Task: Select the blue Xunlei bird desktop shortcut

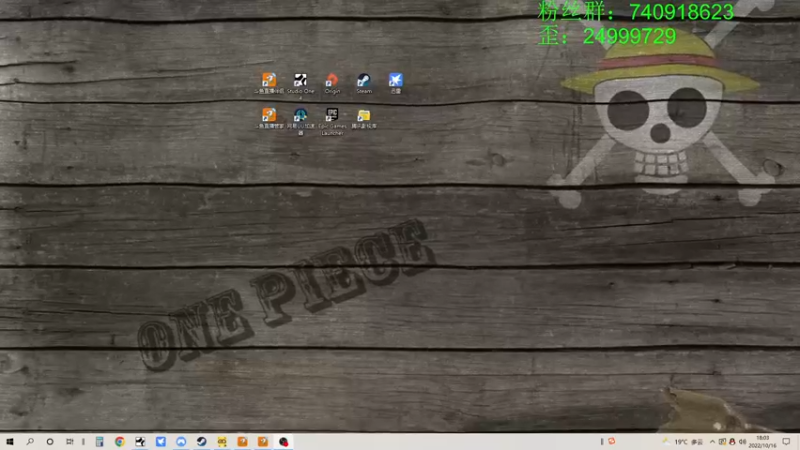Action: coord(395,84)
